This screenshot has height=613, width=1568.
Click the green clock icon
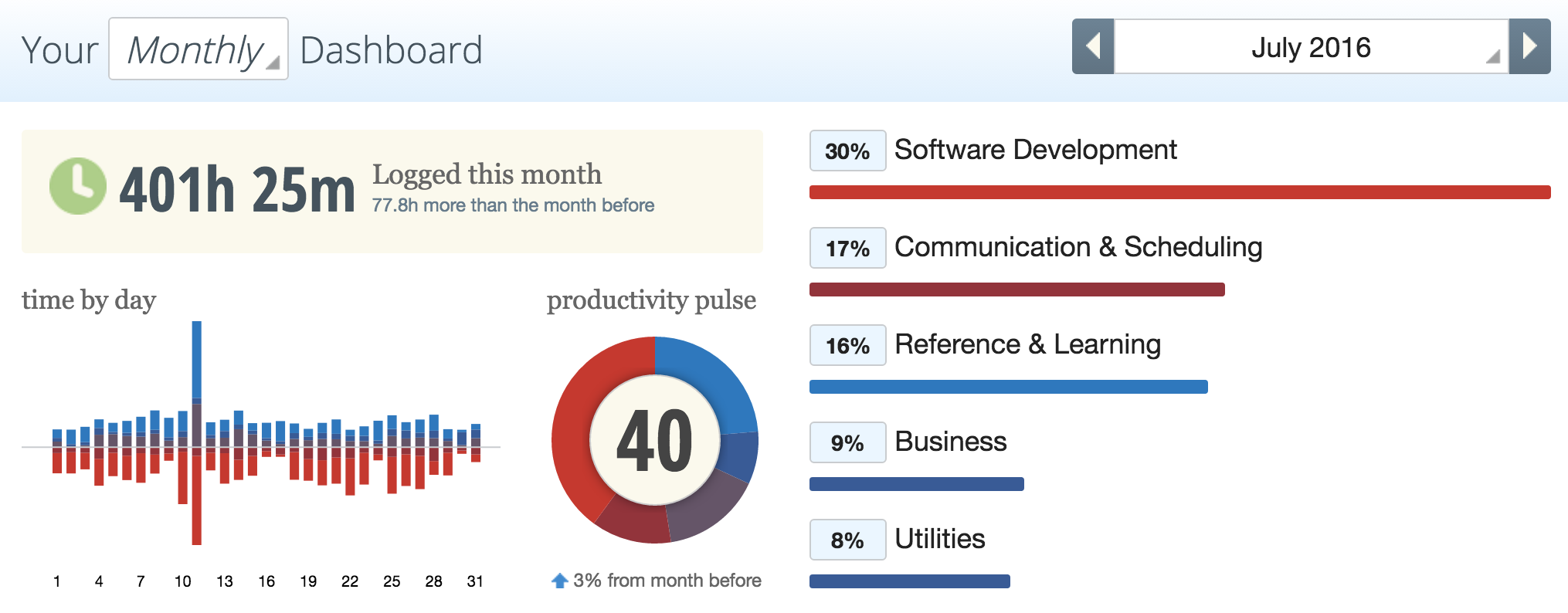click(x=77, y=186)
